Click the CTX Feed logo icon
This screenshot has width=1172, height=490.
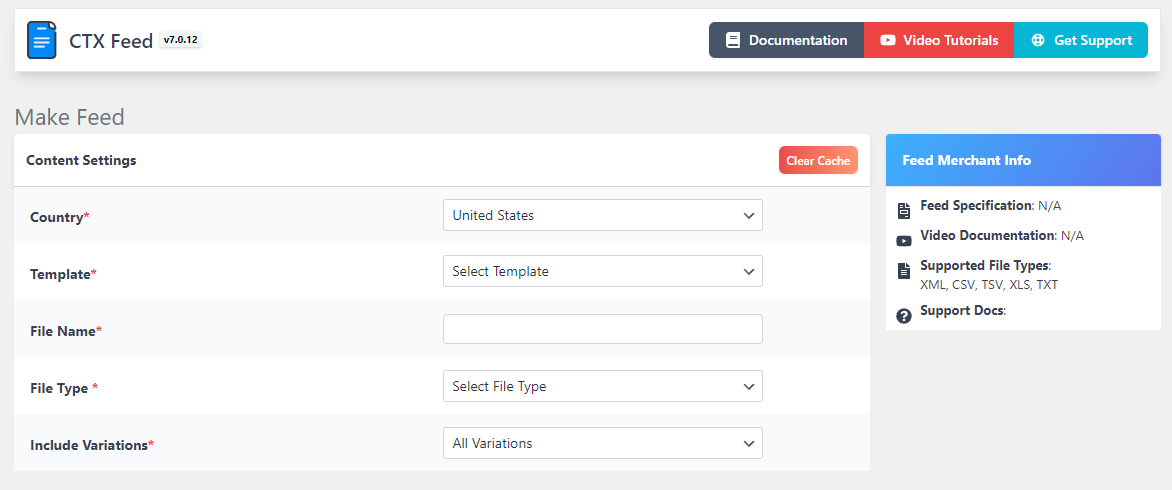(x=42, y=40)
